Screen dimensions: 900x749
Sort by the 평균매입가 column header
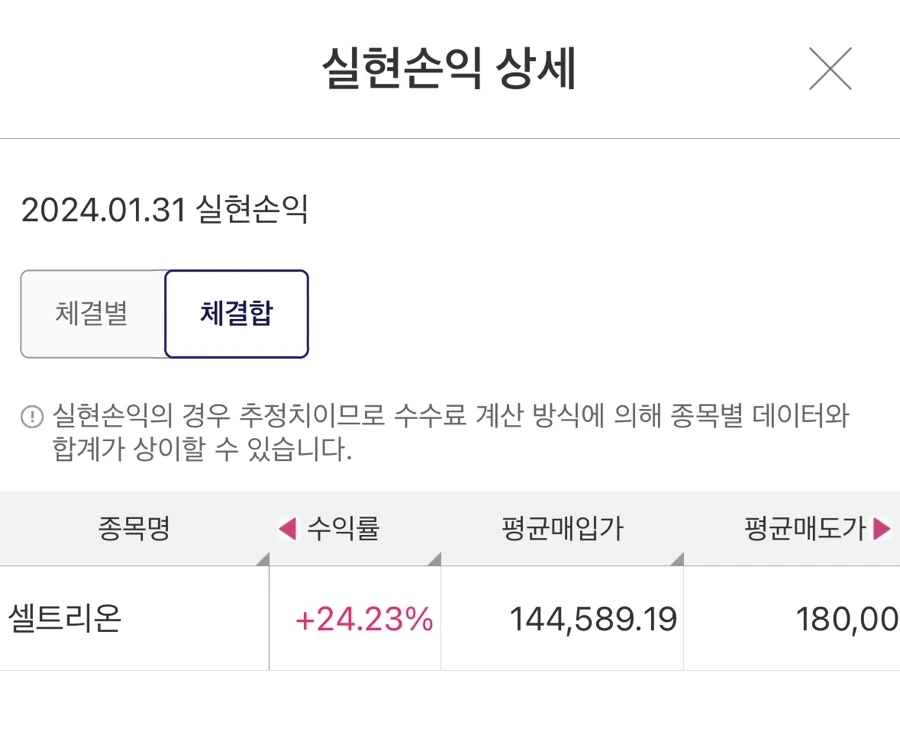[x=562, y=528]
